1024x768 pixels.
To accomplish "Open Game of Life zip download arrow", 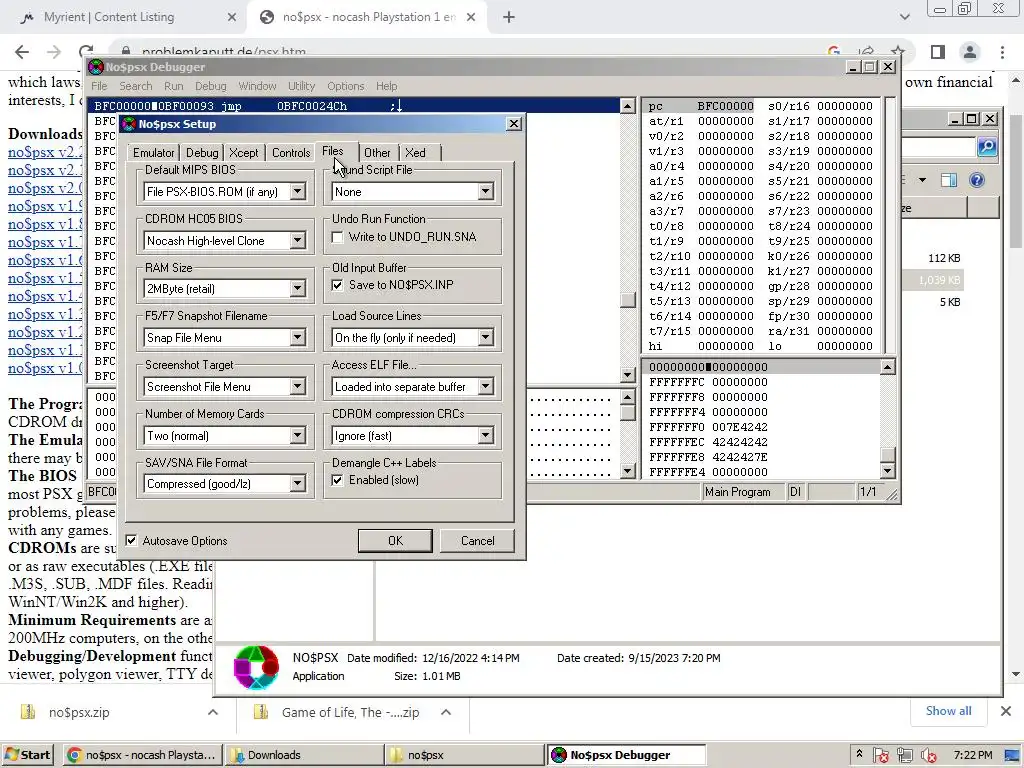I will click(446, 712).
